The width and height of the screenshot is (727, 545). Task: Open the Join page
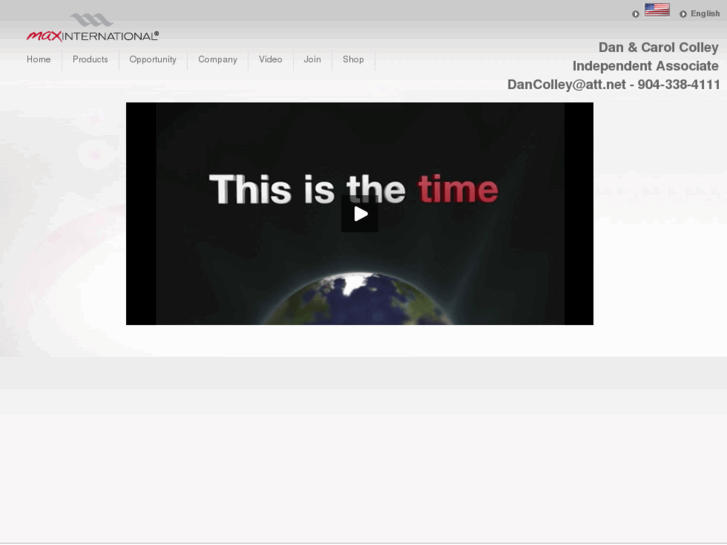click(x=312, y=59)
